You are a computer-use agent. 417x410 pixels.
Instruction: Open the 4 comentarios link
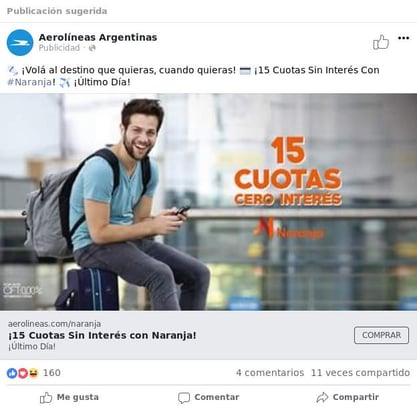[x=270, y=373]
